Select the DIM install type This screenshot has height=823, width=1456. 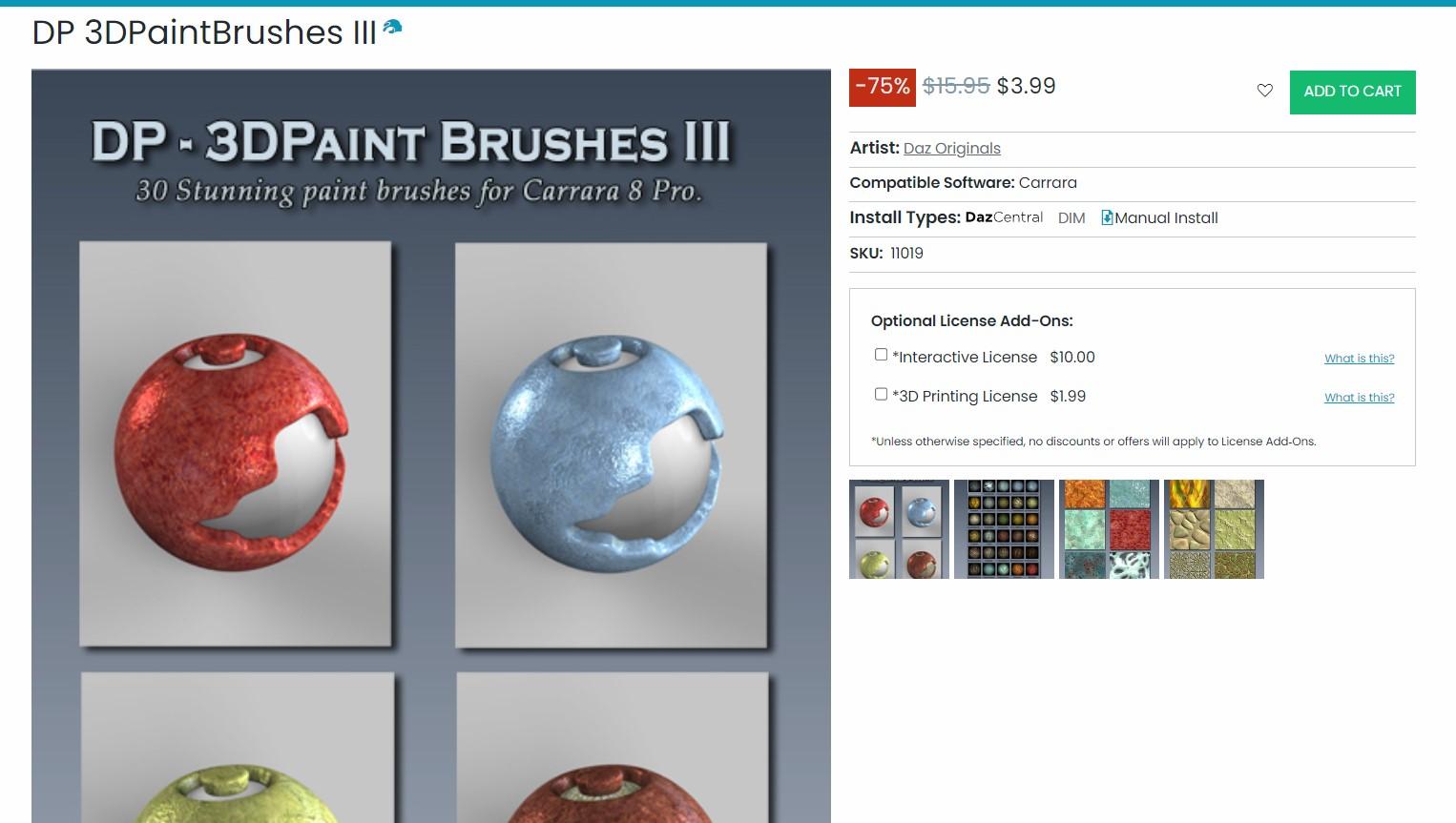point(1071,218)
